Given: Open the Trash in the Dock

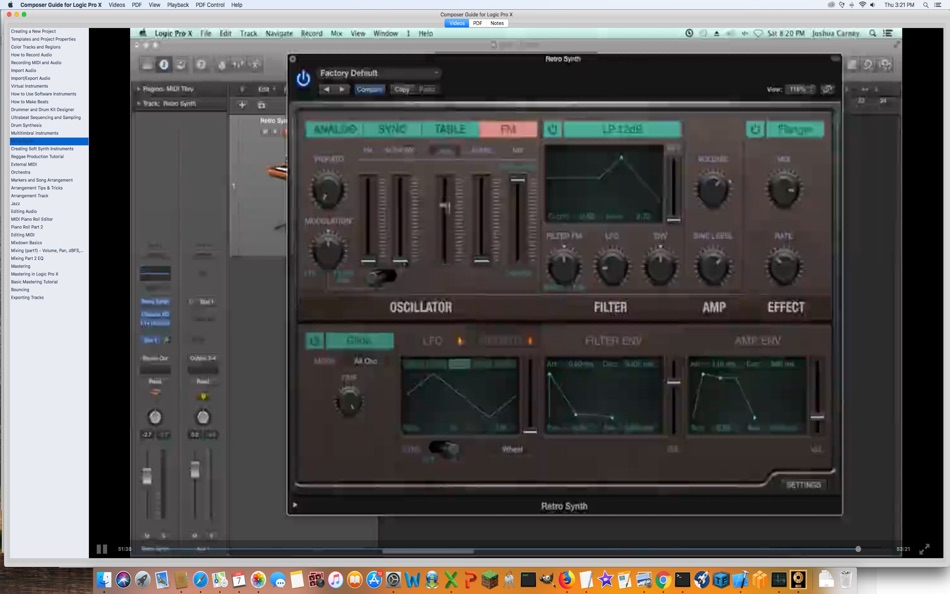Looking at the screenshot, I should point(846,579).
